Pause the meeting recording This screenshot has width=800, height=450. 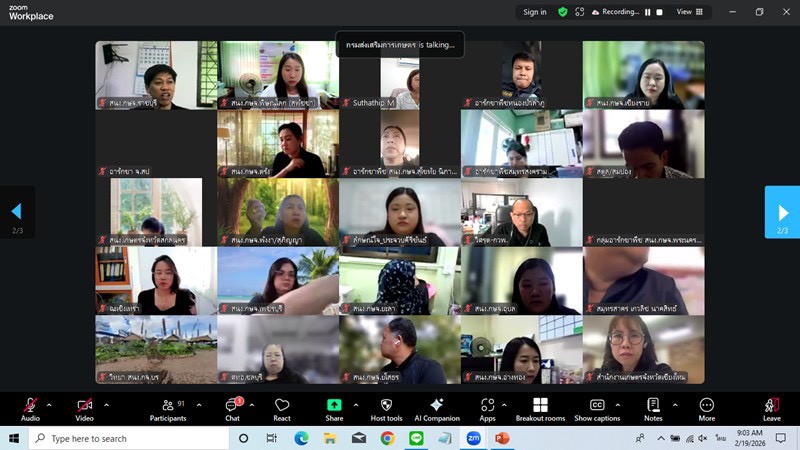coord(647,12)
